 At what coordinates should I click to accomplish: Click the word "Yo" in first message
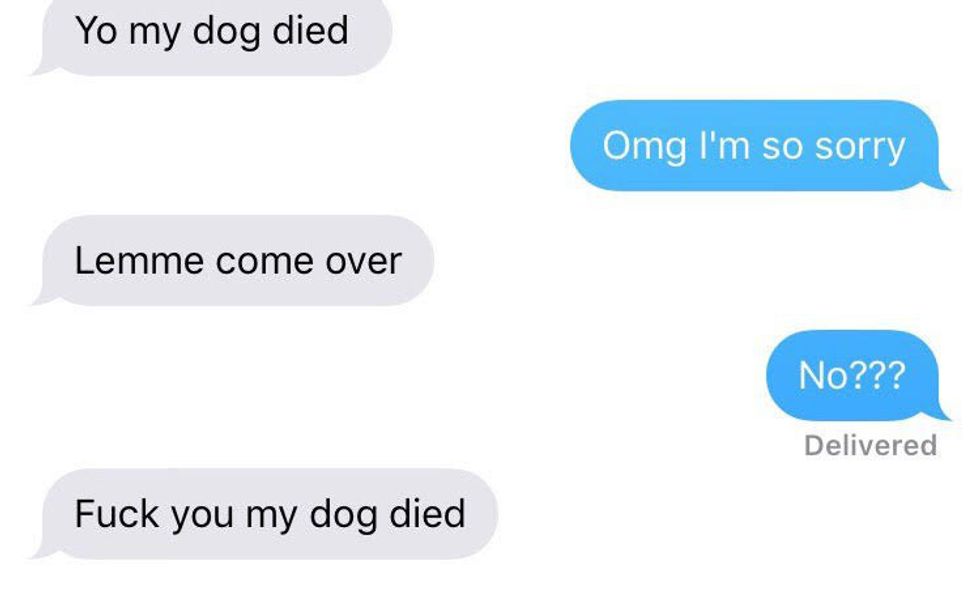click(96, 30)
